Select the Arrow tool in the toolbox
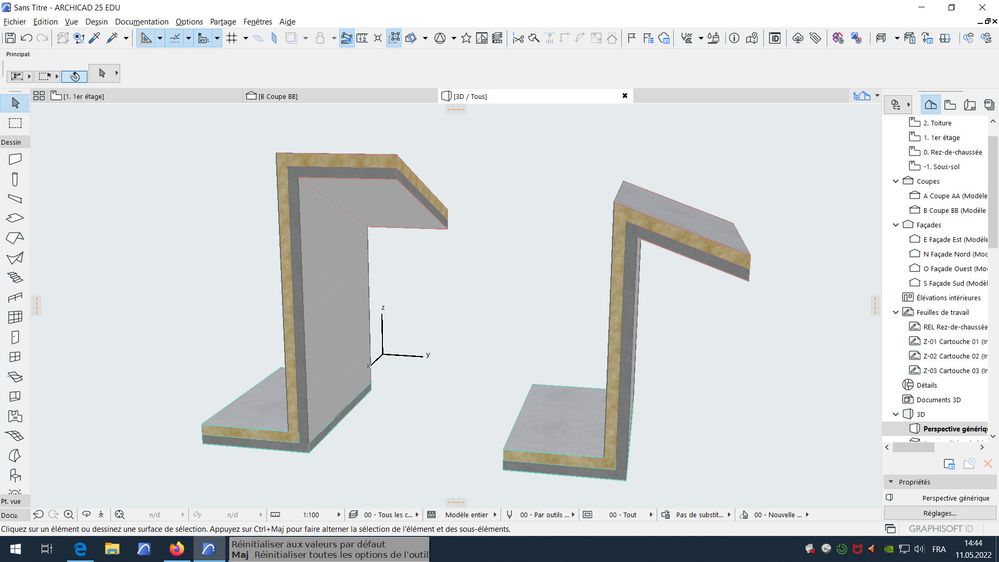 tap(15, 103)
